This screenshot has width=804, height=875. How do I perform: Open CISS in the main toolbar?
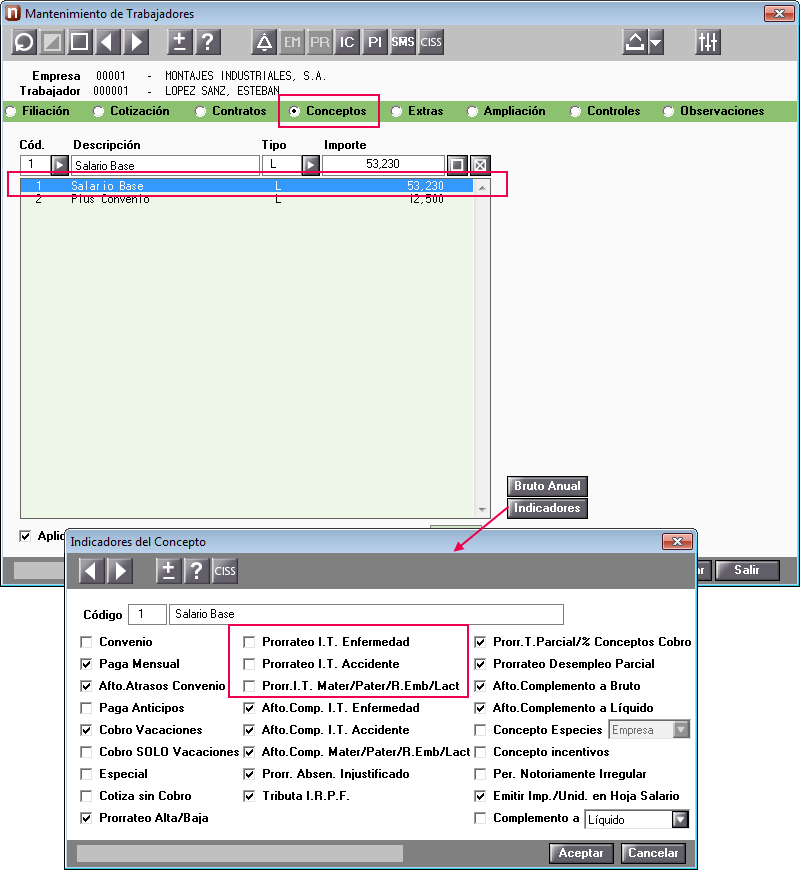coord(431,42)
